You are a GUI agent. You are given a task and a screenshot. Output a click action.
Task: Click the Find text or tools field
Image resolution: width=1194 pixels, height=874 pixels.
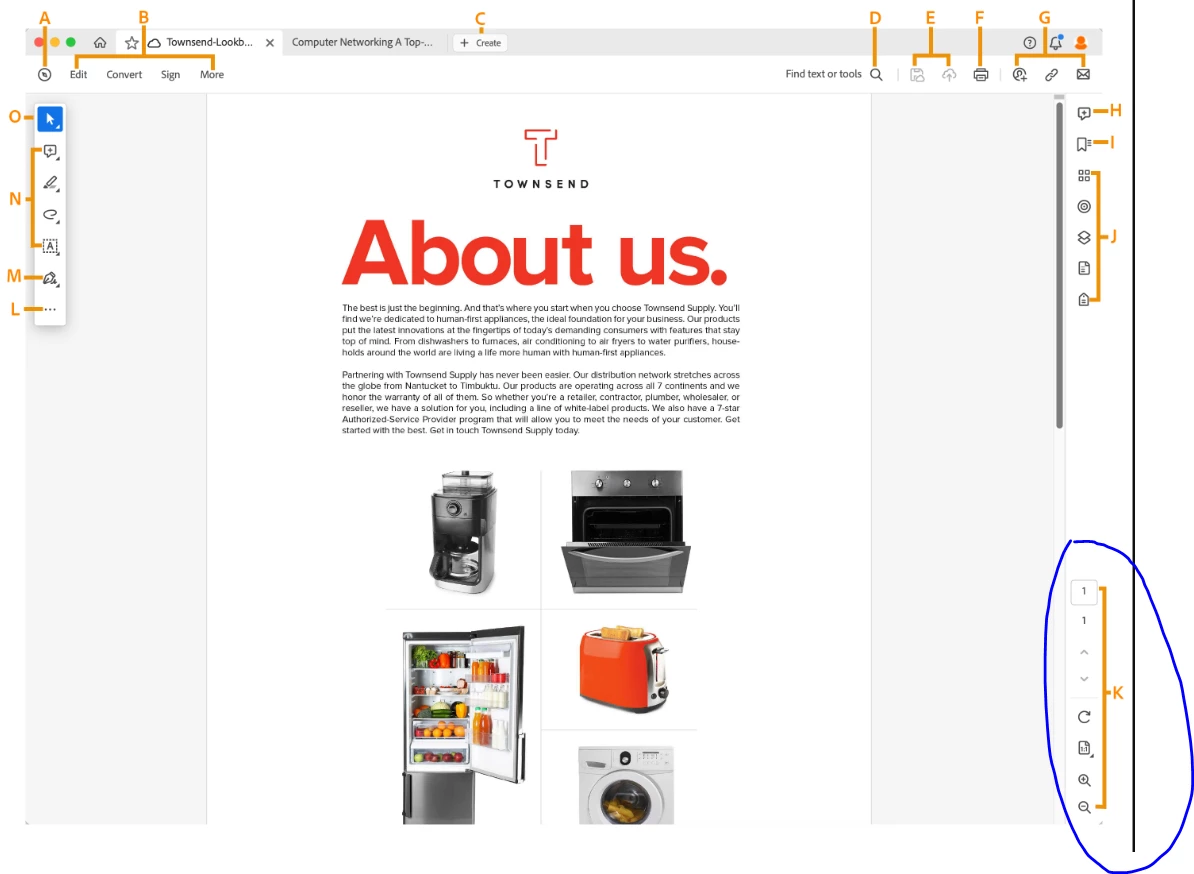coord(823,74)
